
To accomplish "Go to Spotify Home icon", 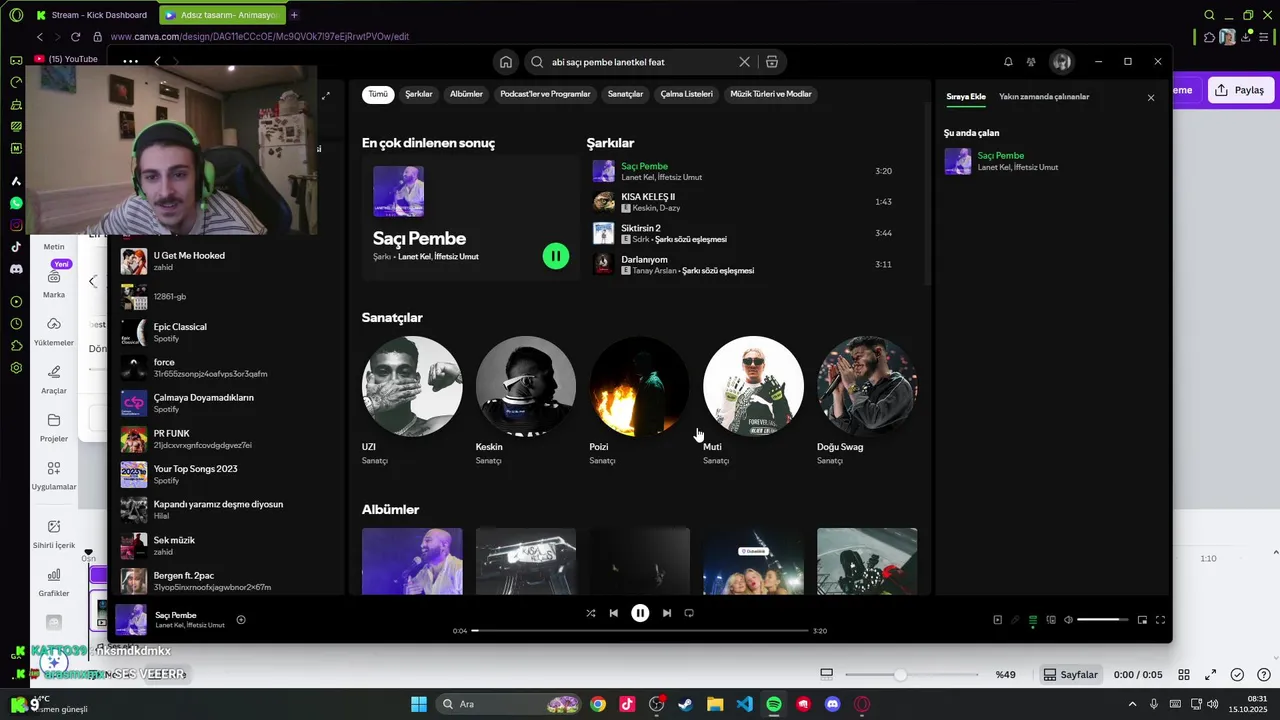I will pos(506,62).
